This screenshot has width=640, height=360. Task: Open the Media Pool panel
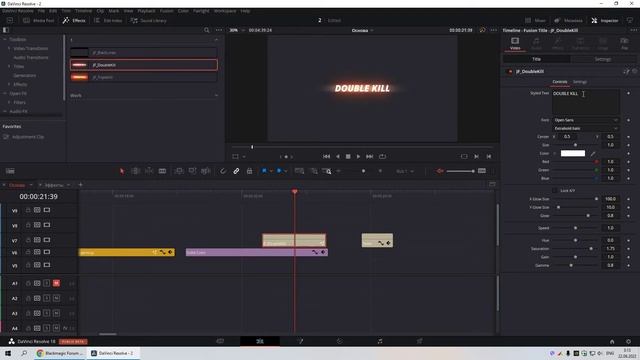pyautogui.click(x=39, y=20)
